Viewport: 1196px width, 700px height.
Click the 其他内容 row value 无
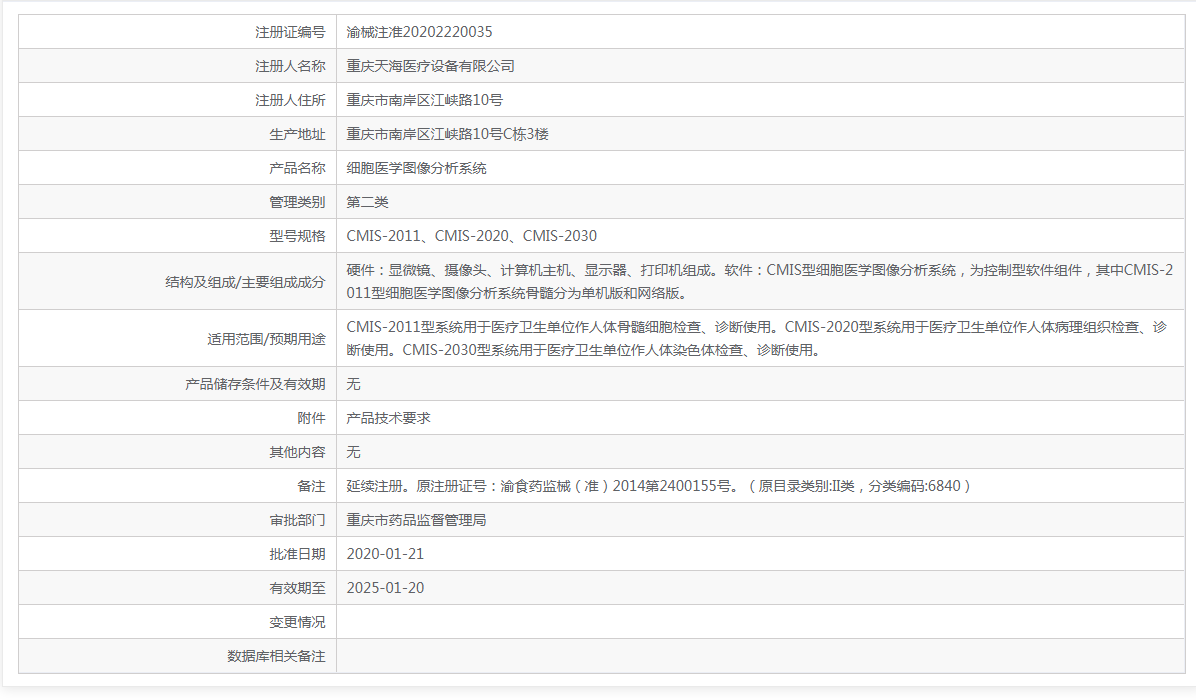pos(352,451)
